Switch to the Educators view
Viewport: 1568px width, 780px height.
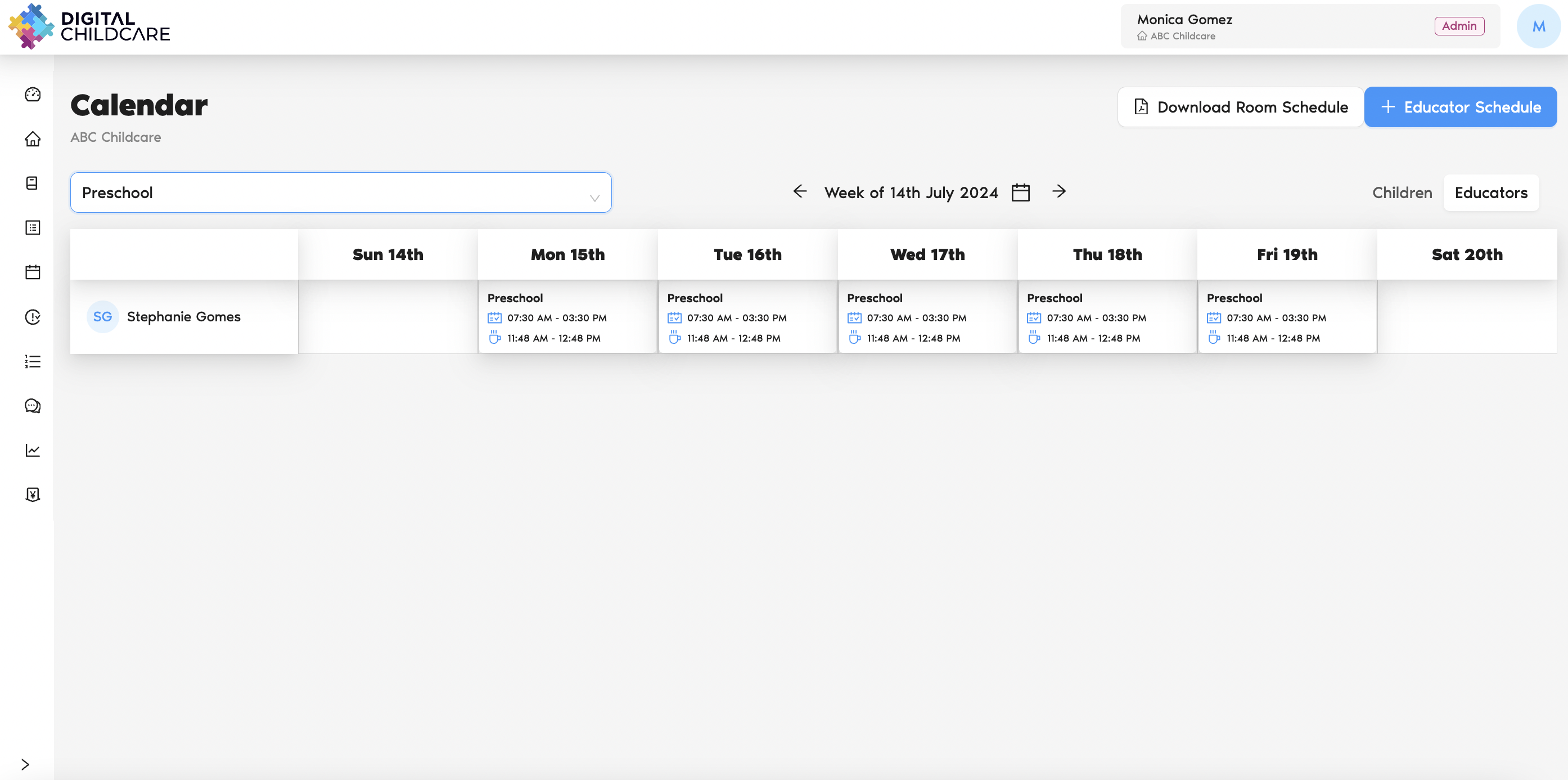(1490, 193)
